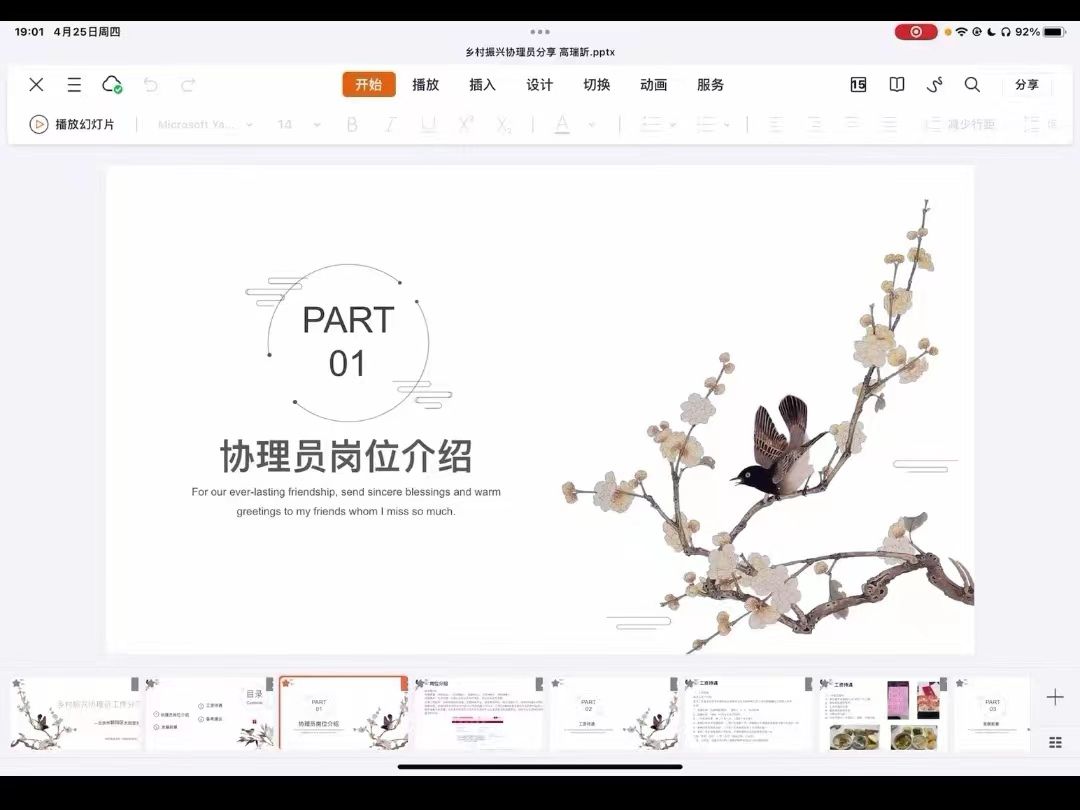Switch to the 插入 tab
The image size is (1080, 810).
pyautogui.click(x=482, y=85)
